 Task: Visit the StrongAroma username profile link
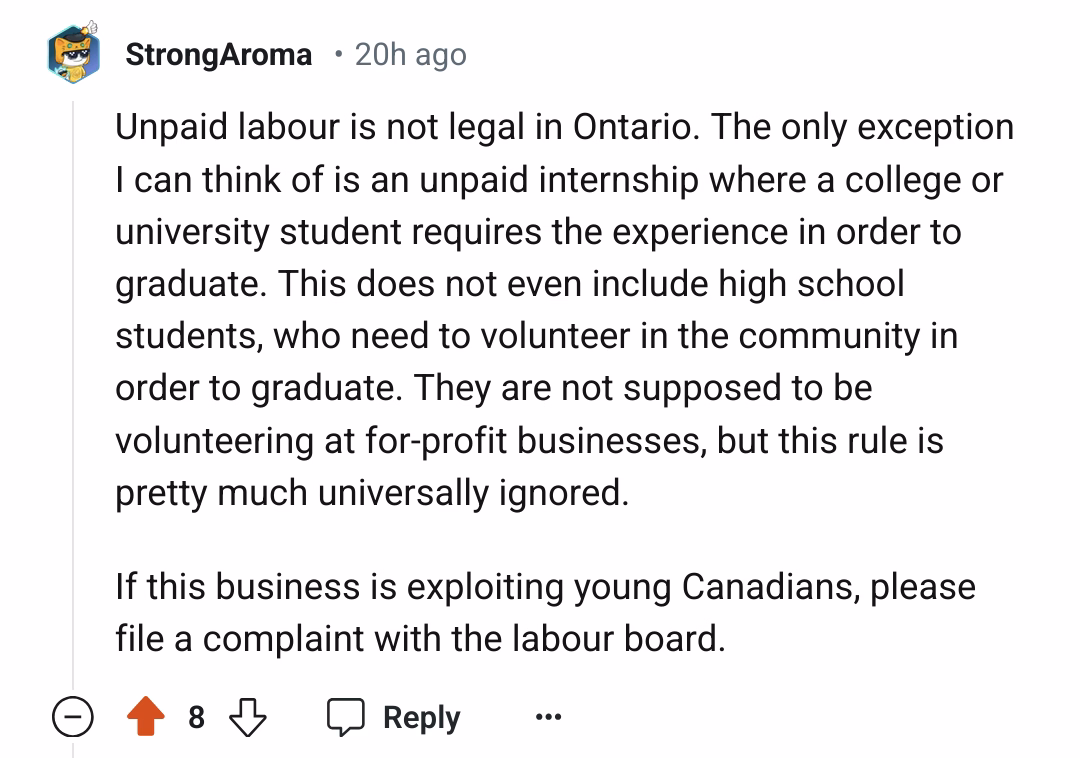218,54
